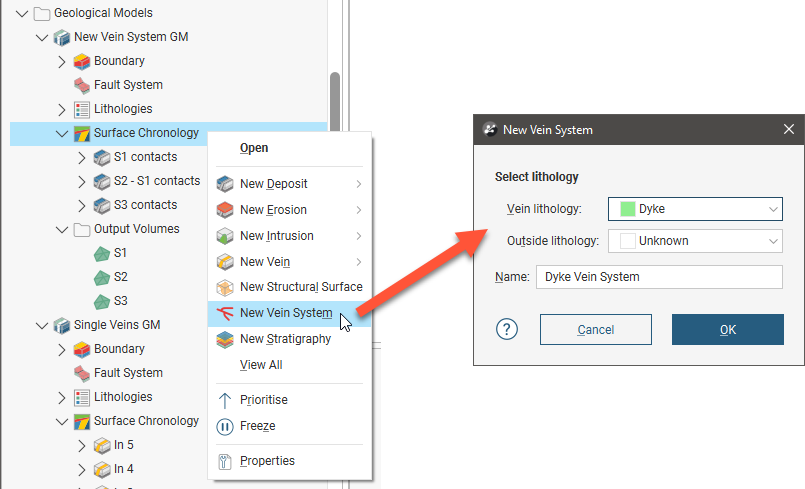Open the Vein lithology dropdown
Image resolution: width=805 pixels, height=489 pixels.
click(695, 209)
